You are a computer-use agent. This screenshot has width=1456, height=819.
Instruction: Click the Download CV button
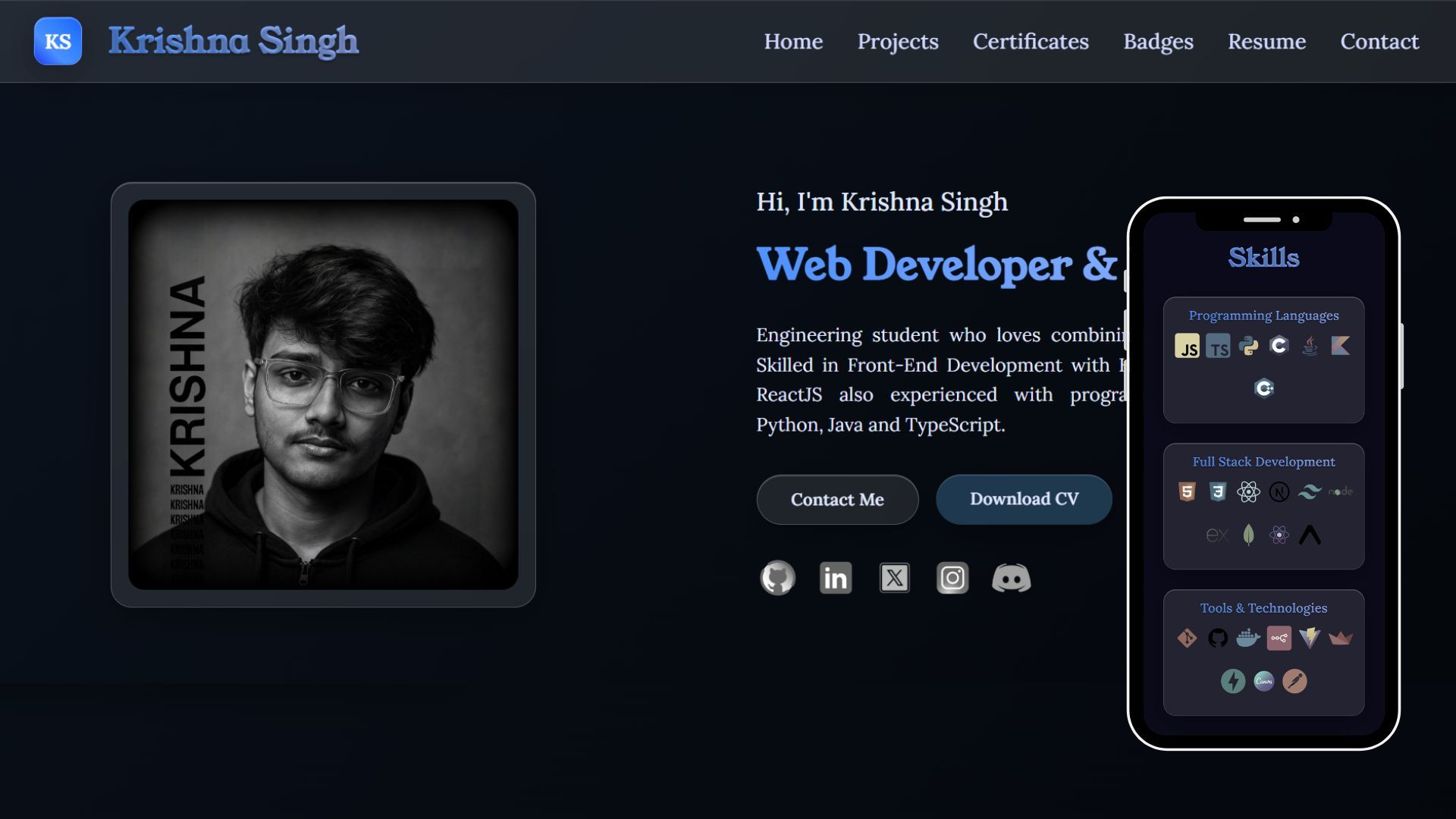coord(1024,499)
